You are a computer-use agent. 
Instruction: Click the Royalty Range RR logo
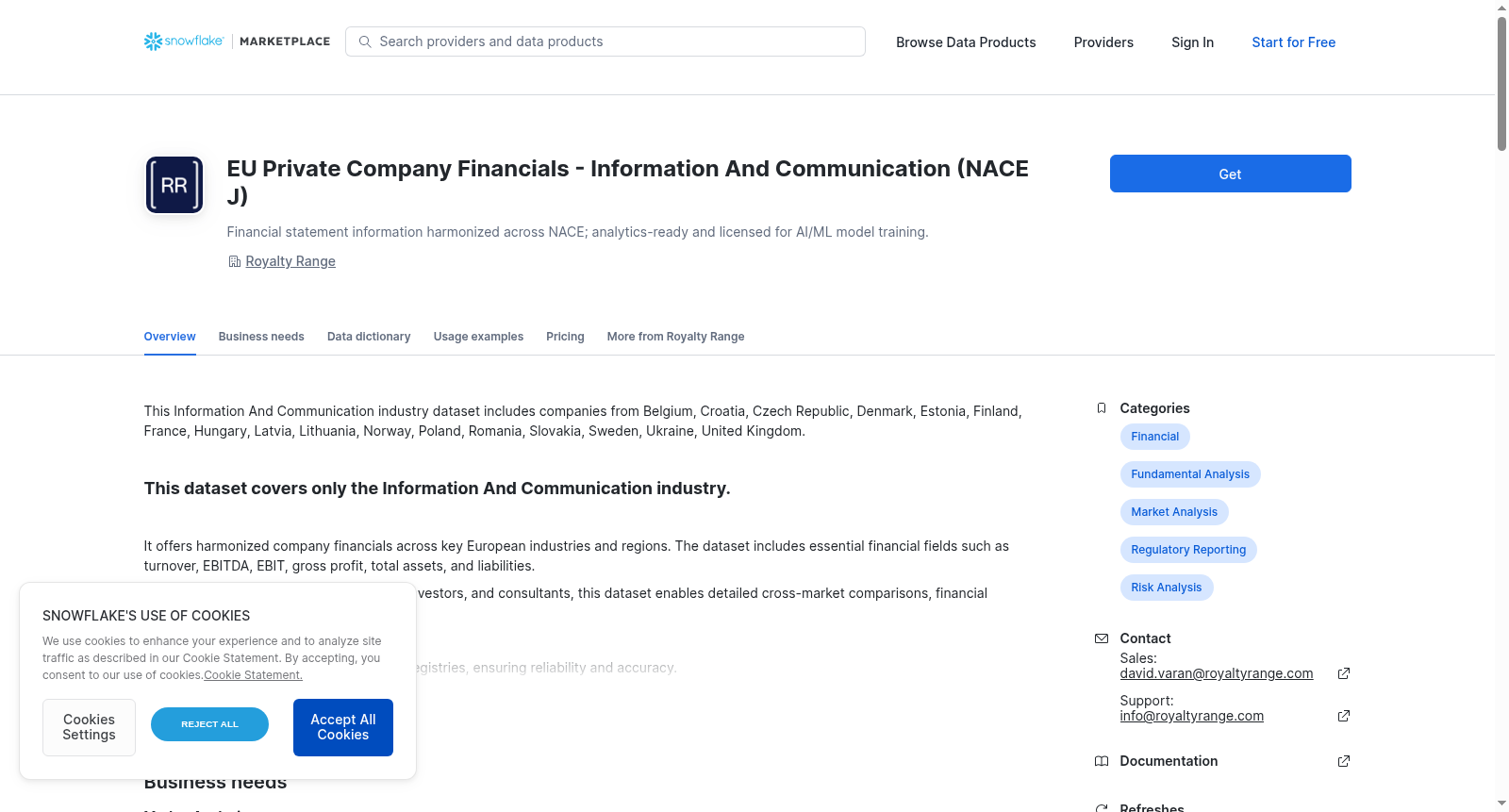tap(174, 185)
